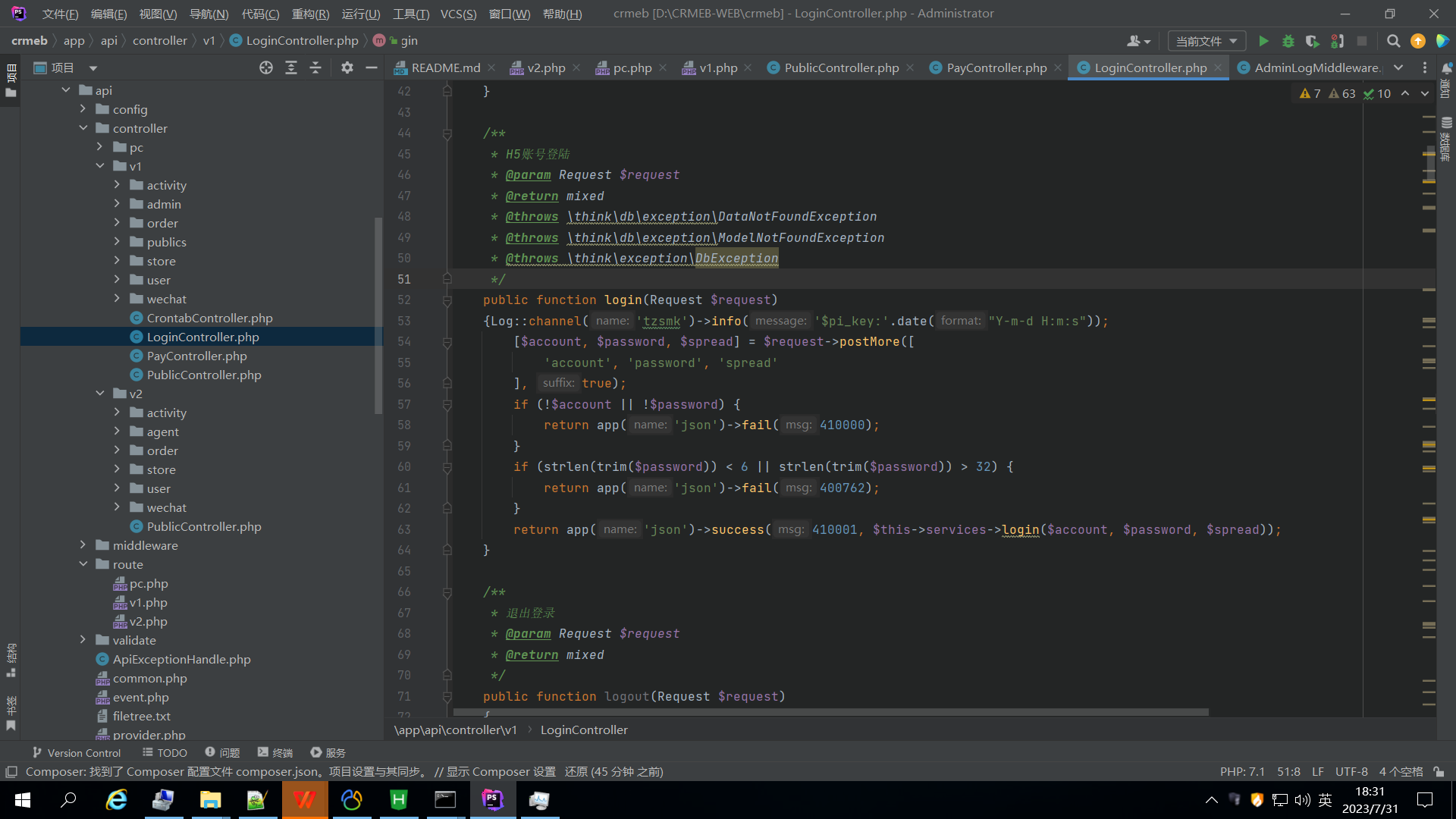
Task: Open 当前文件 run configuration dropdown
Action: (1207, 41)
